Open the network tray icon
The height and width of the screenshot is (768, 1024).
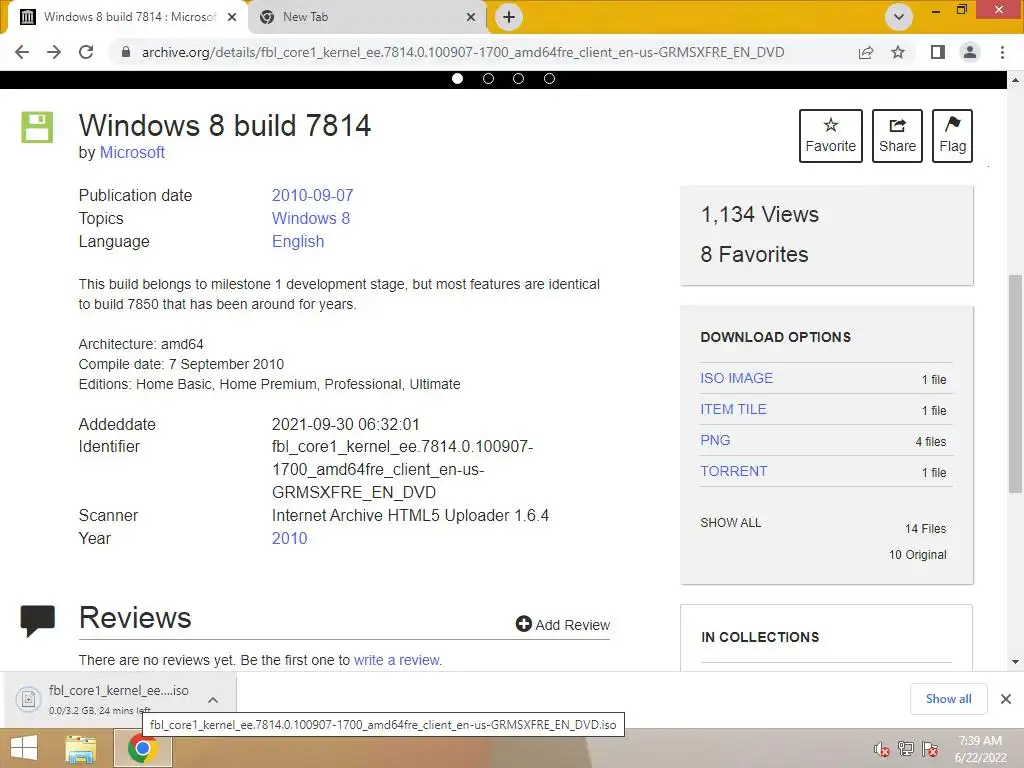click(x=906, y=749)
